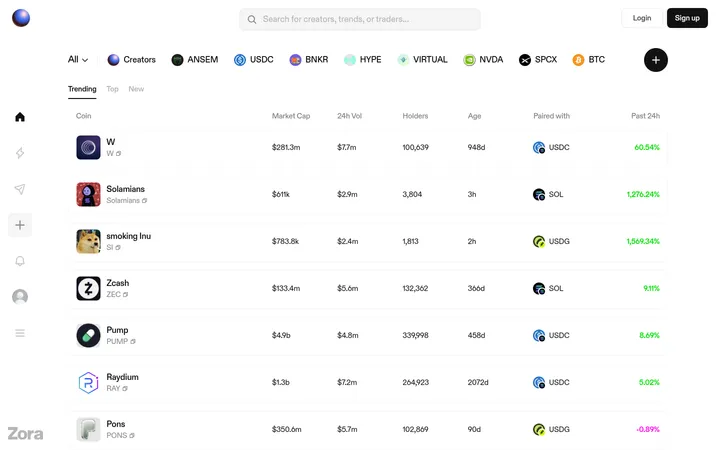Filter by Creators chip
Viewport: 720px width, 450px height.
click(131, 60)
